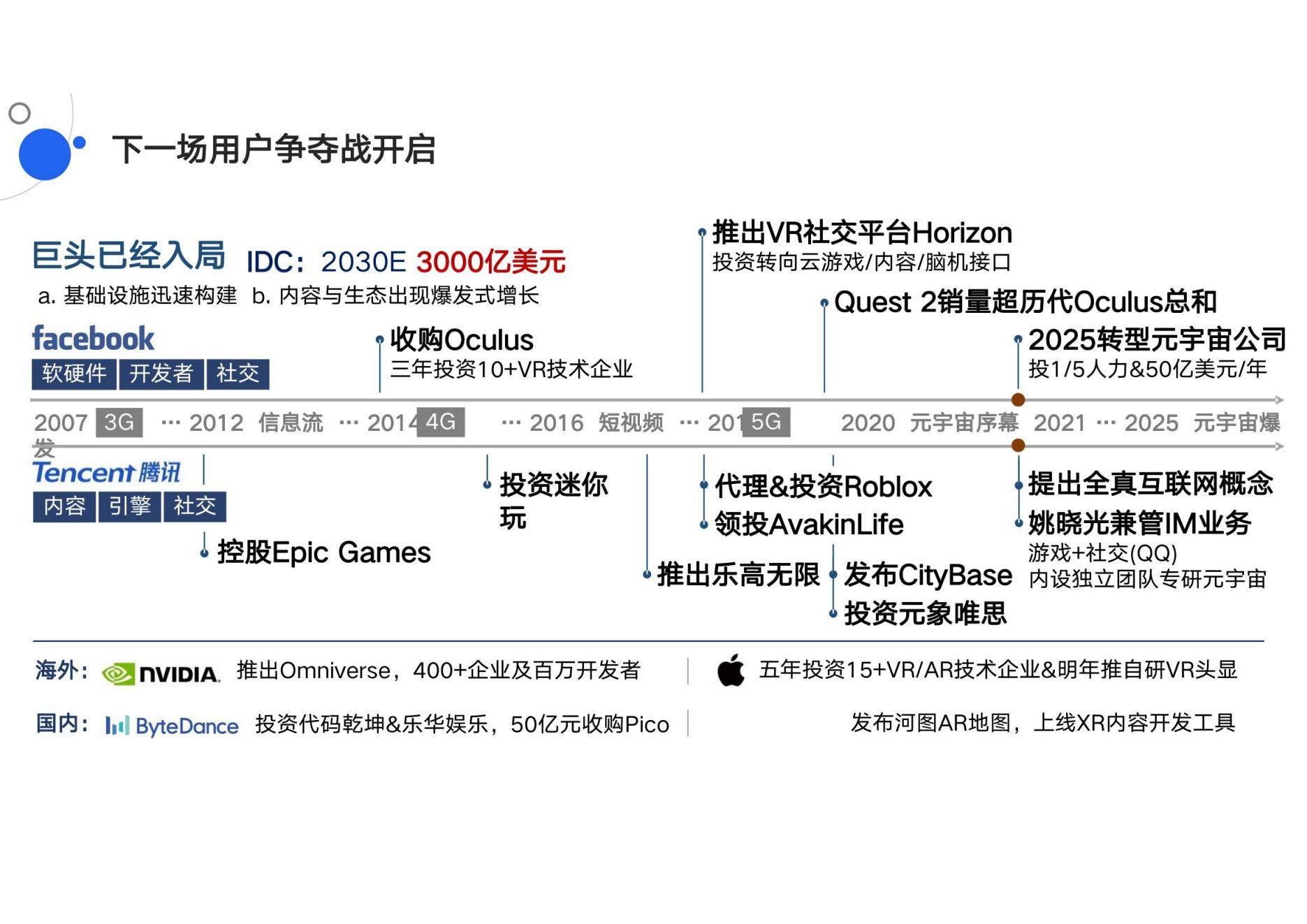The width and height of the screenshot is (1307, 924).
Task: Click the text 三年投资10+VR技术企业
Action: pos(511,369)
